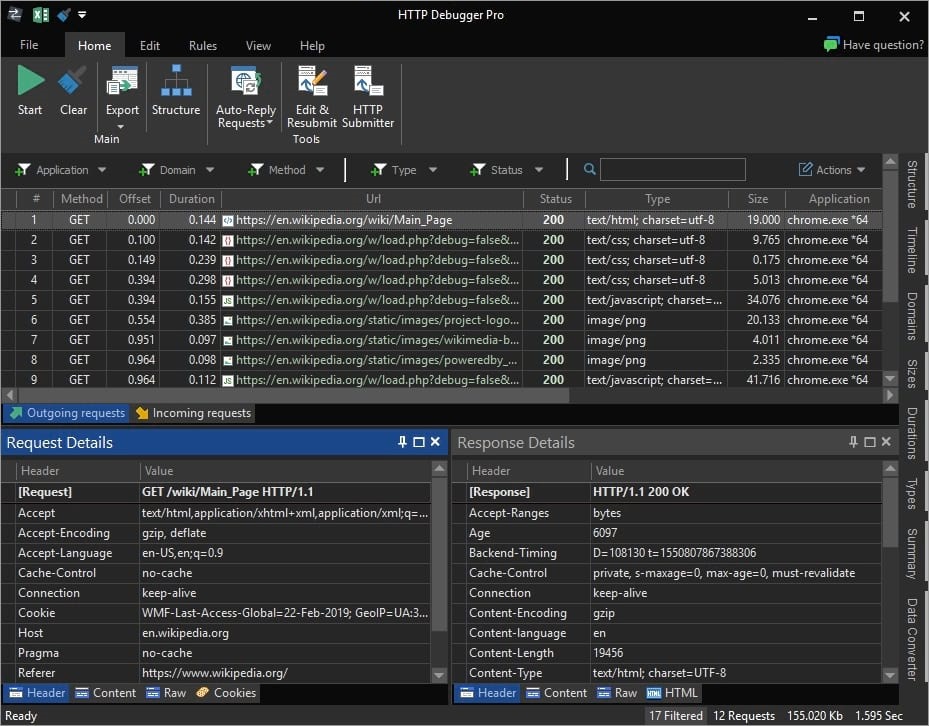The height and width of the screenshot is (726, 929).
Task: Pin the Request Details panel
Action: (x=402, y=442)
